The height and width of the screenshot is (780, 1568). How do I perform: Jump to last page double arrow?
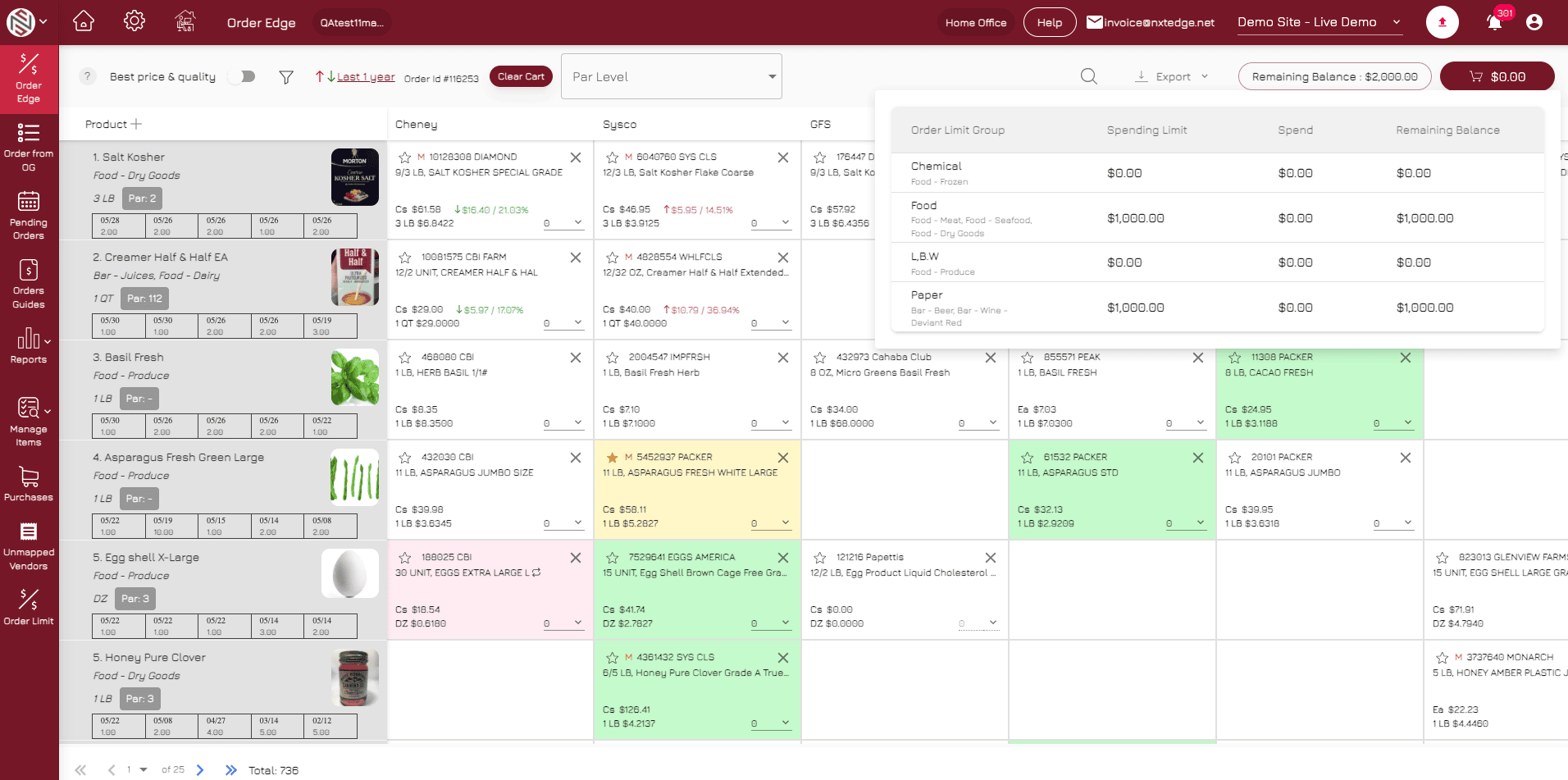(231, 770)
